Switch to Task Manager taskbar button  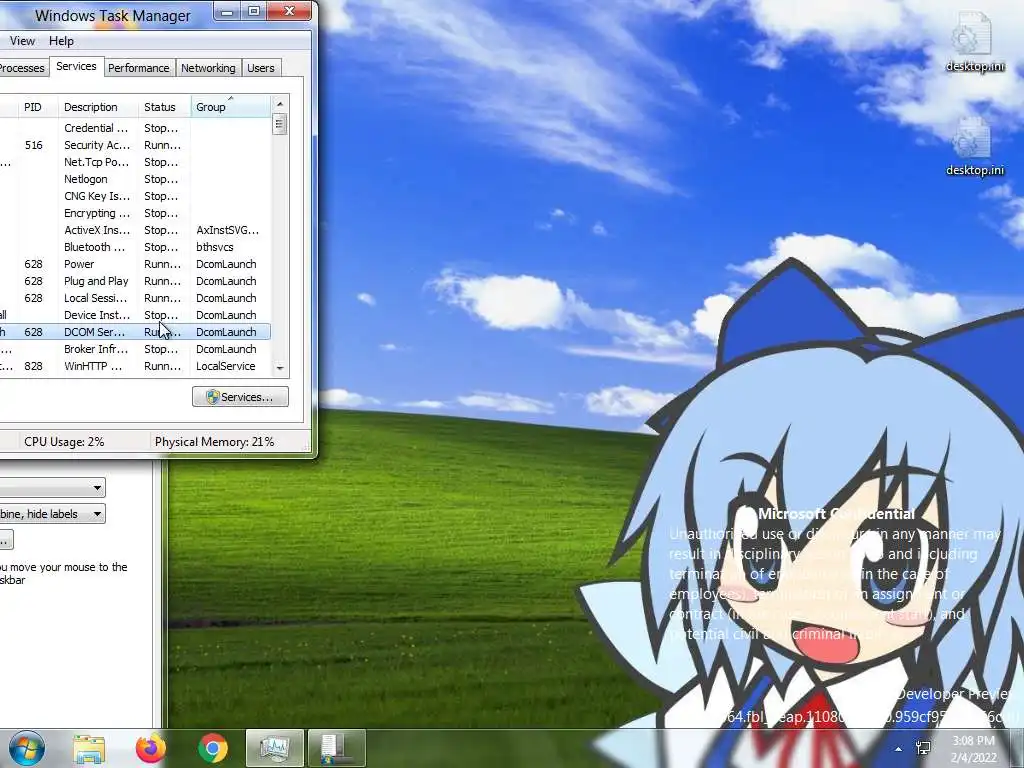pos(274,748)
